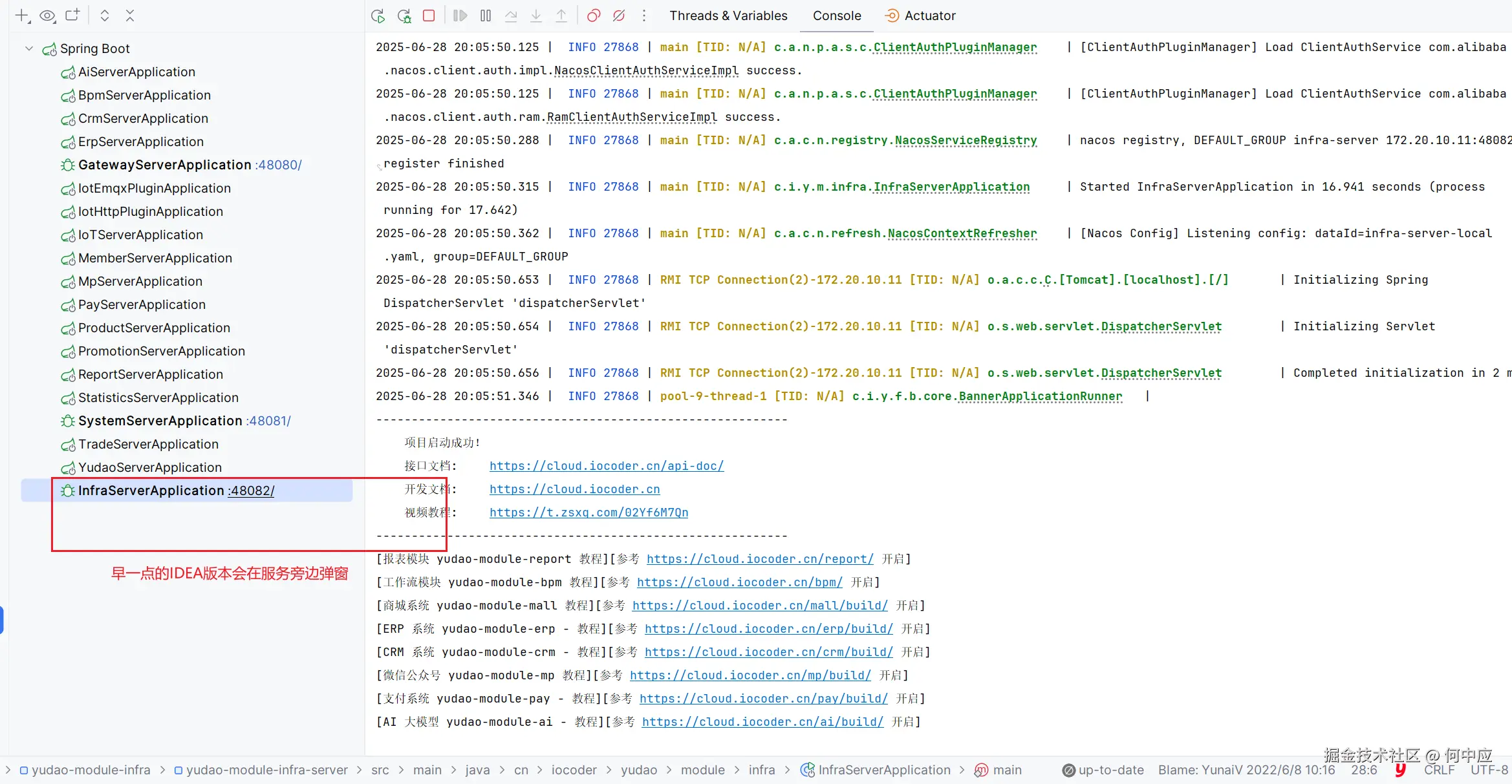Click the Resume Program icon
Screen dimensions: 1512x784
click(460, 16)
